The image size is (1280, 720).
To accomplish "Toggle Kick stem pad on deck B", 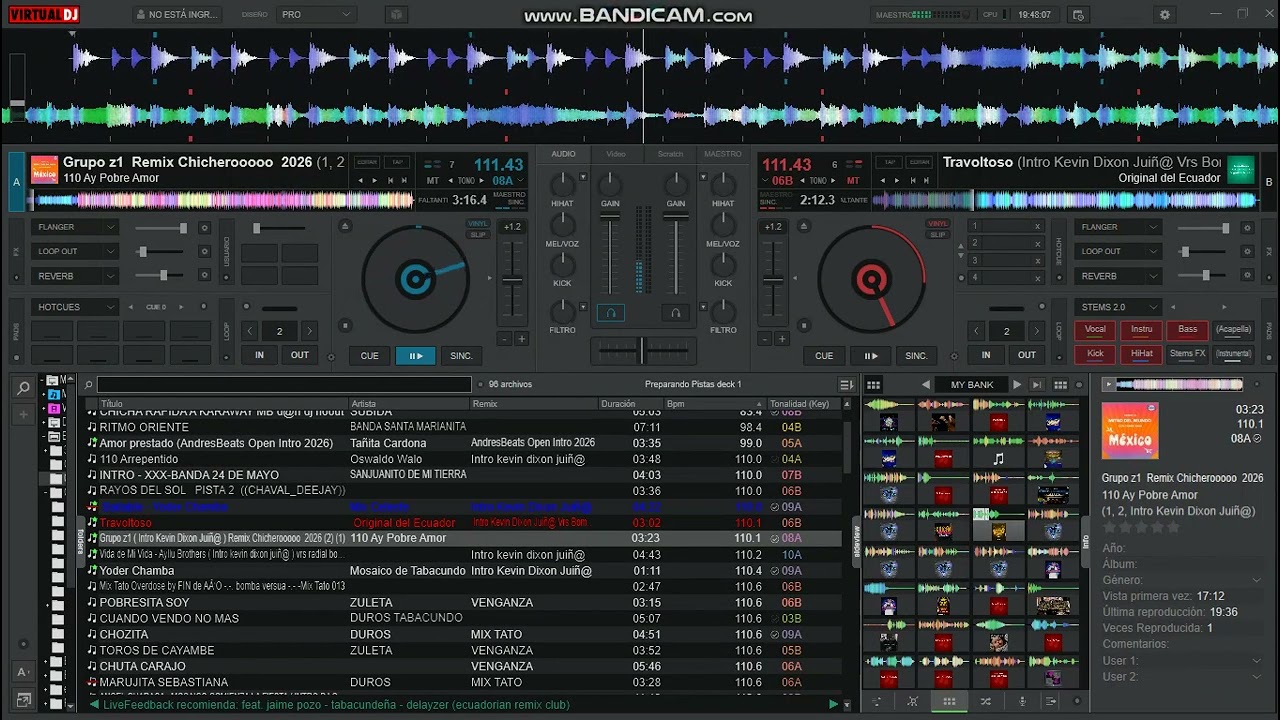I will [1095, 353].
